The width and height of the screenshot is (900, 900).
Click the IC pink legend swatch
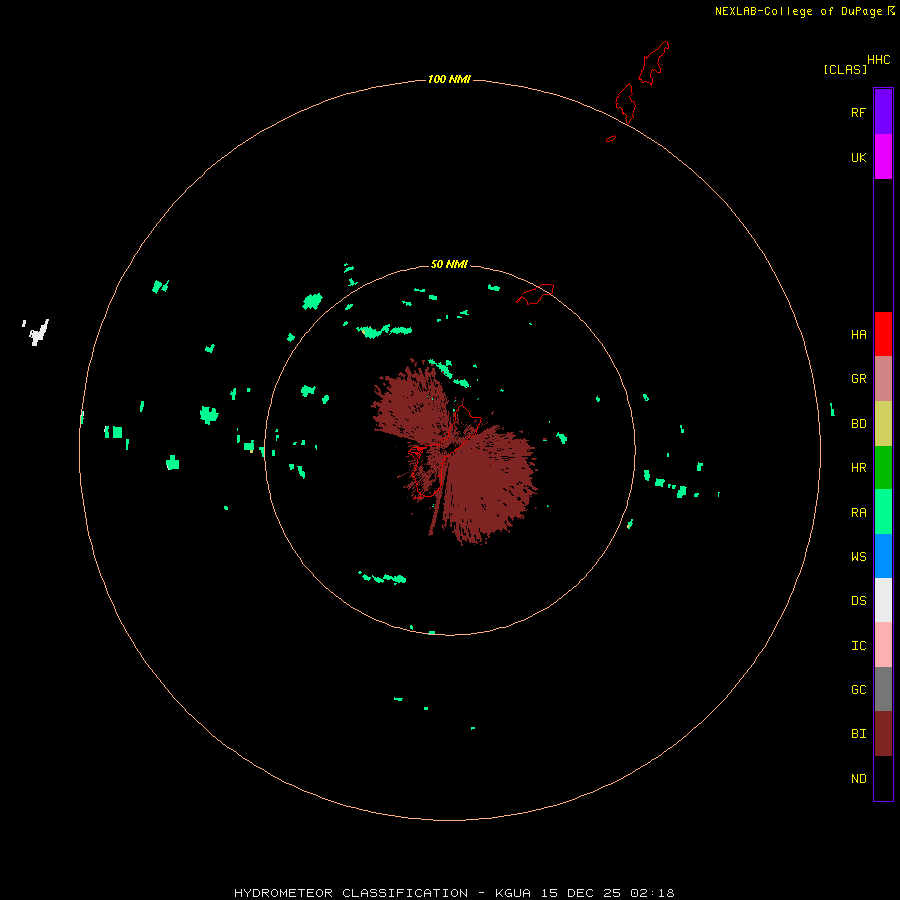click(x=883, y=645)
